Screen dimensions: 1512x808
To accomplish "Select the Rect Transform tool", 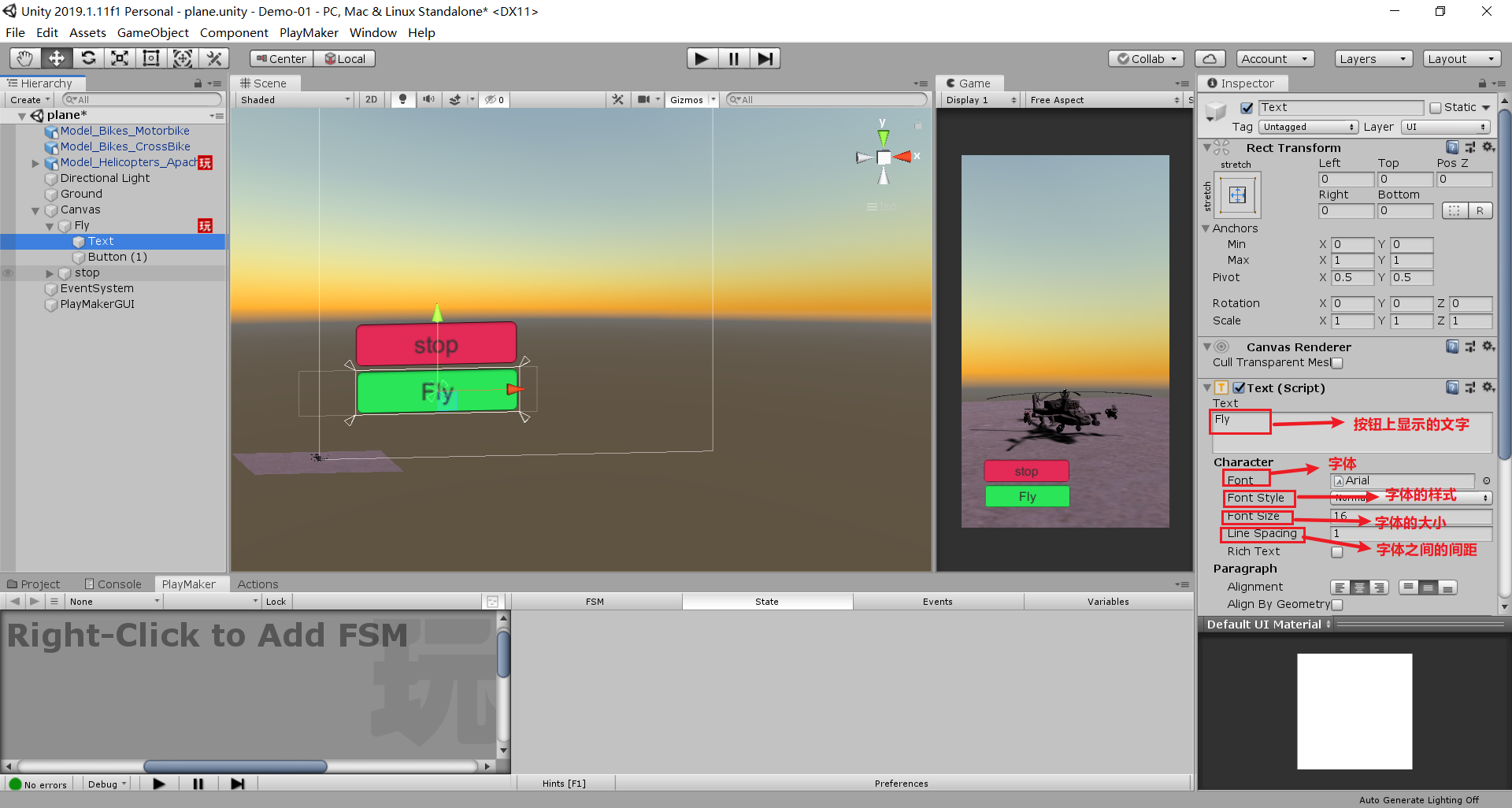I will 150,57.
